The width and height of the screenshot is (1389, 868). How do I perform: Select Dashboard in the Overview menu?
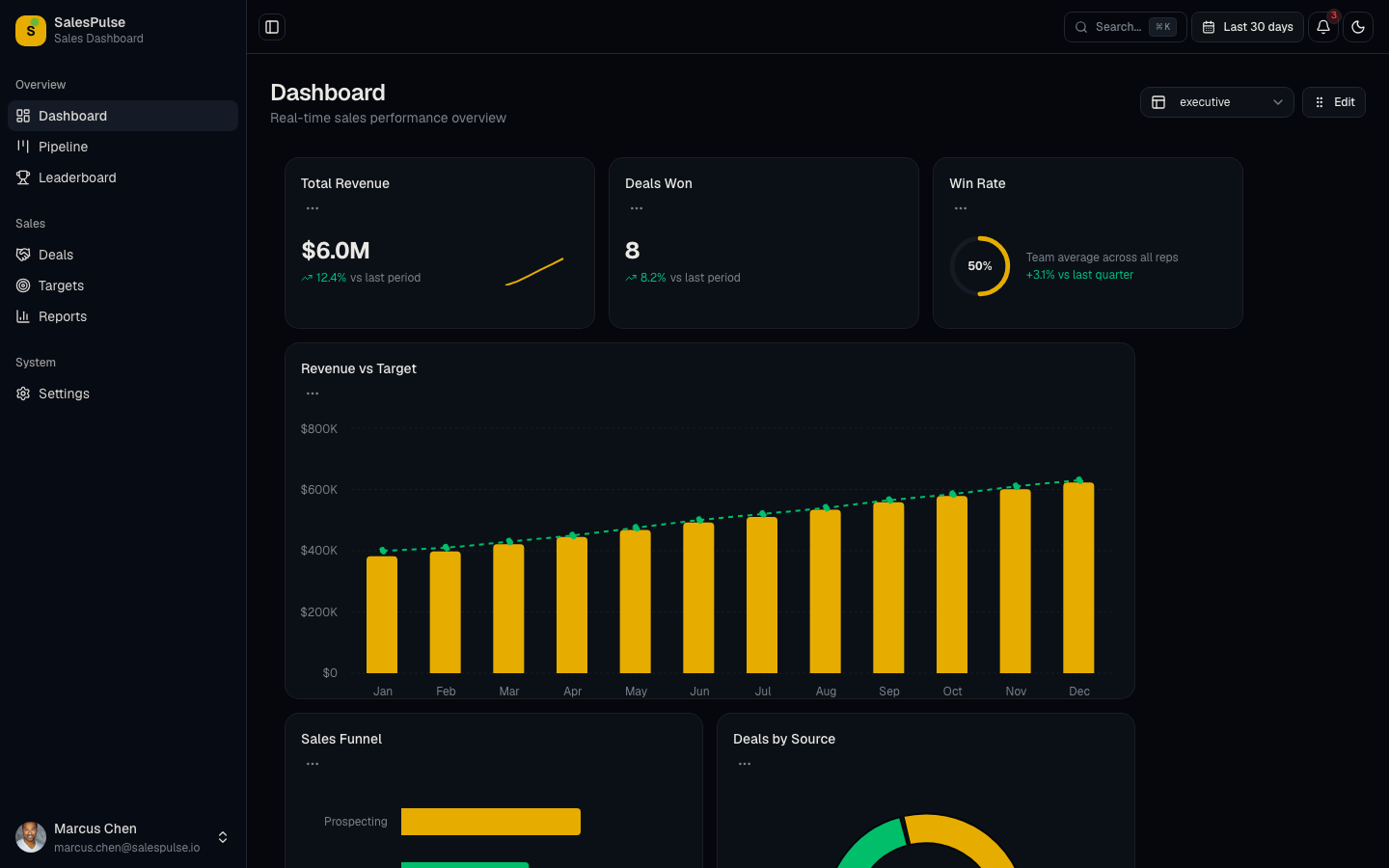click(73, 116)
